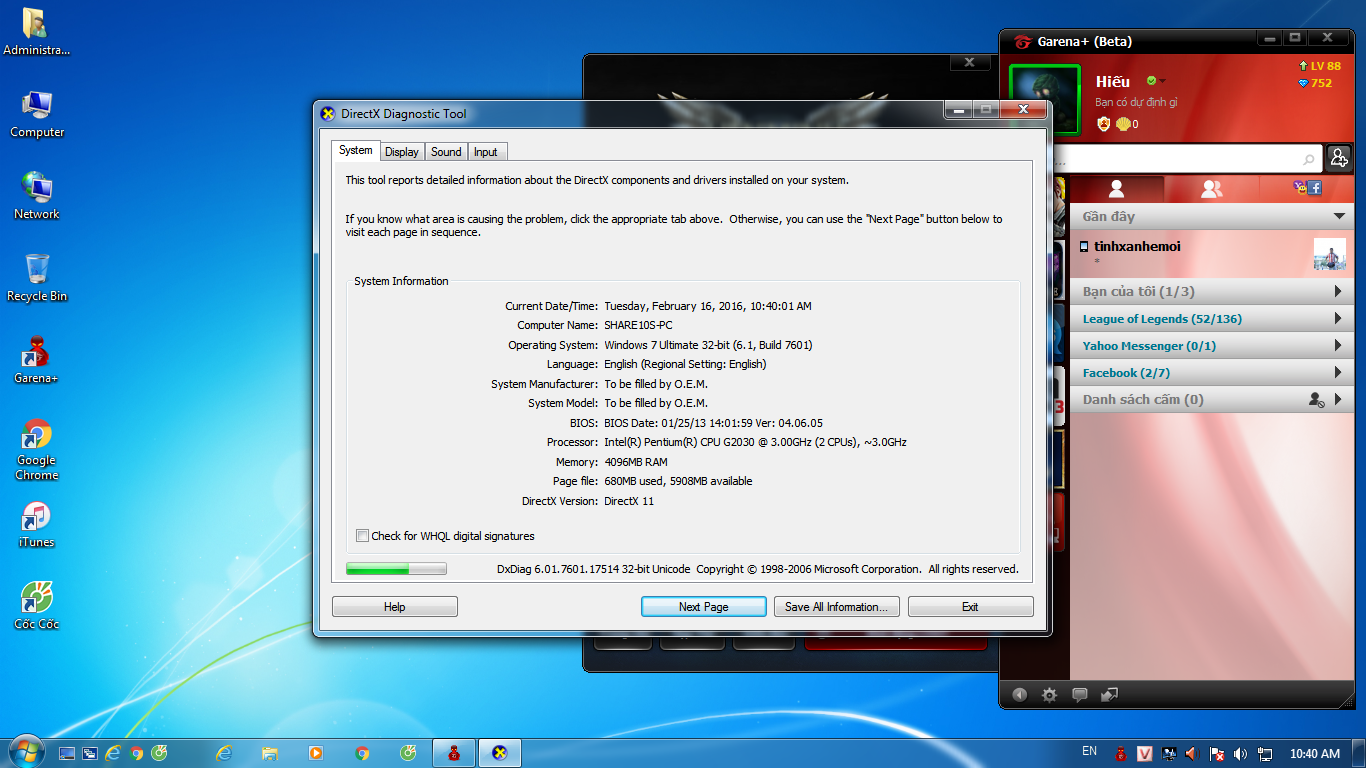
Task: Click the search magnifier in Garena
Action: [1309, 159]
